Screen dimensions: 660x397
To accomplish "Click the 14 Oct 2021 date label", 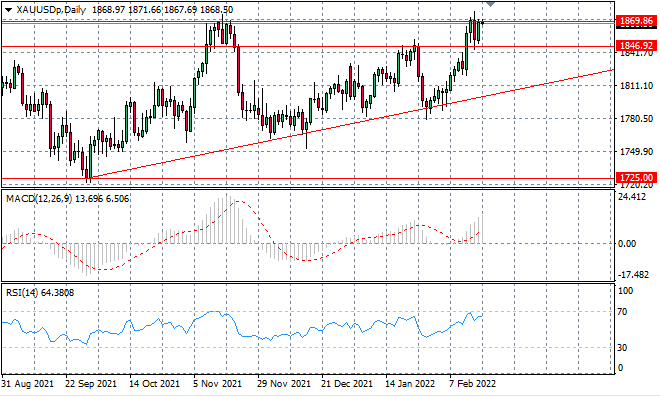I will (154, 384).
